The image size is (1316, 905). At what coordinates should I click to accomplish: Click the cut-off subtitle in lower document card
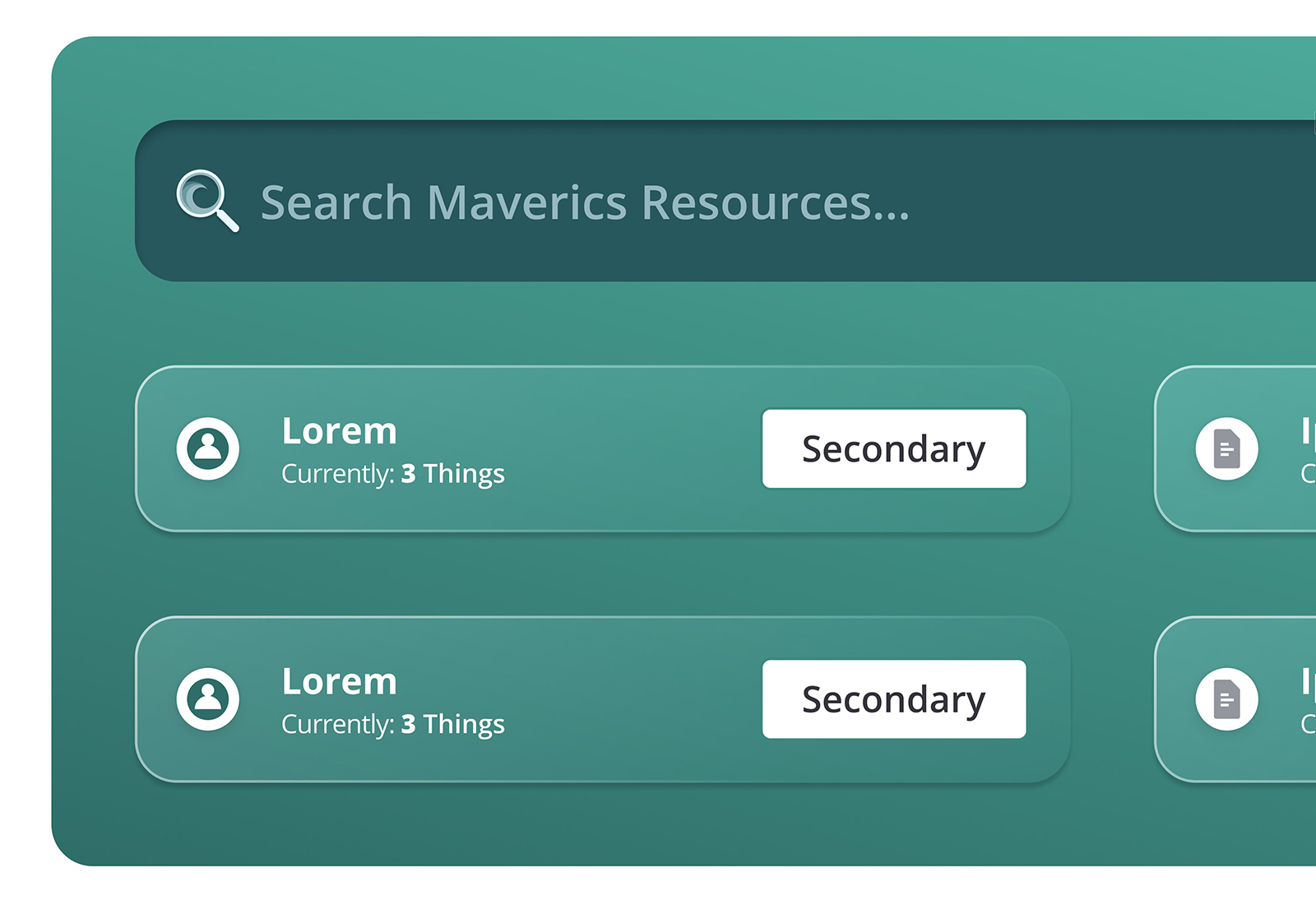coord(1308,724)
